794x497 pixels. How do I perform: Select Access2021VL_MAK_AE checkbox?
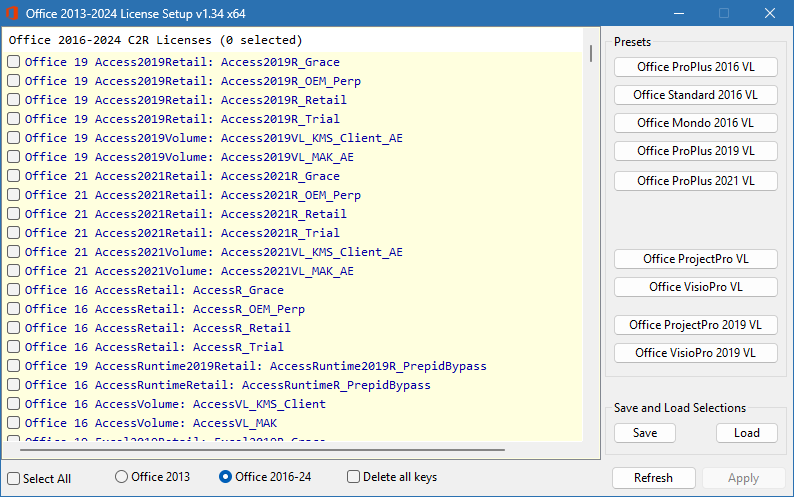tap(14, 271)
